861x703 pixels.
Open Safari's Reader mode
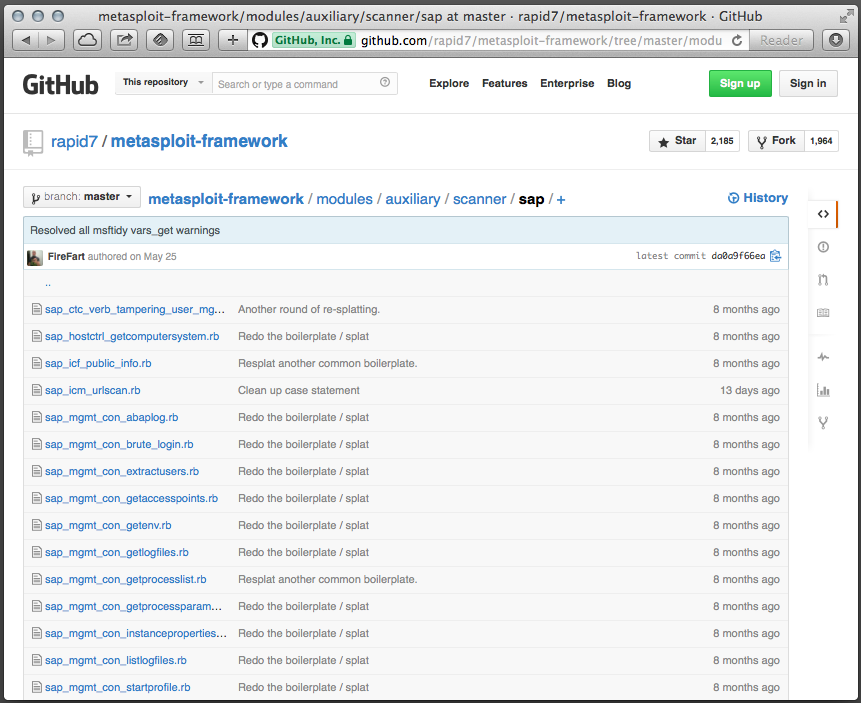pos(780,40)
